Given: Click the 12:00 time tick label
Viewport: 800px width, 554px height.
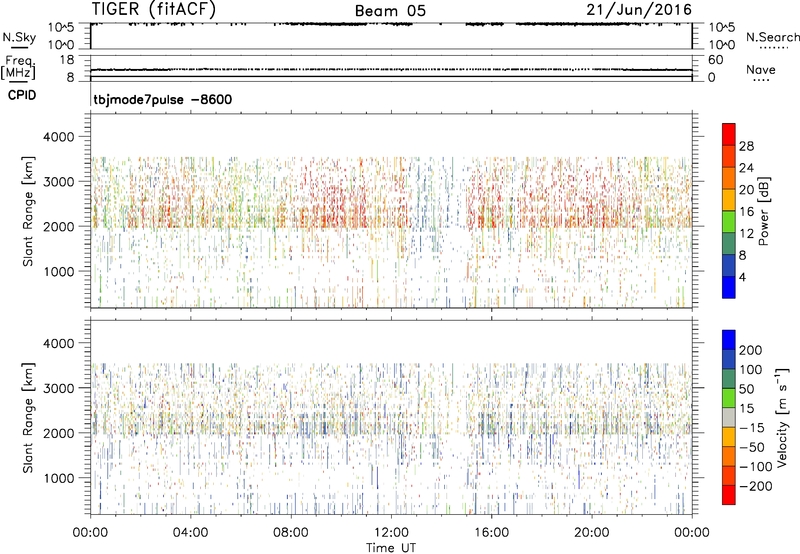Looking at the screenshot, I should 391,533.
